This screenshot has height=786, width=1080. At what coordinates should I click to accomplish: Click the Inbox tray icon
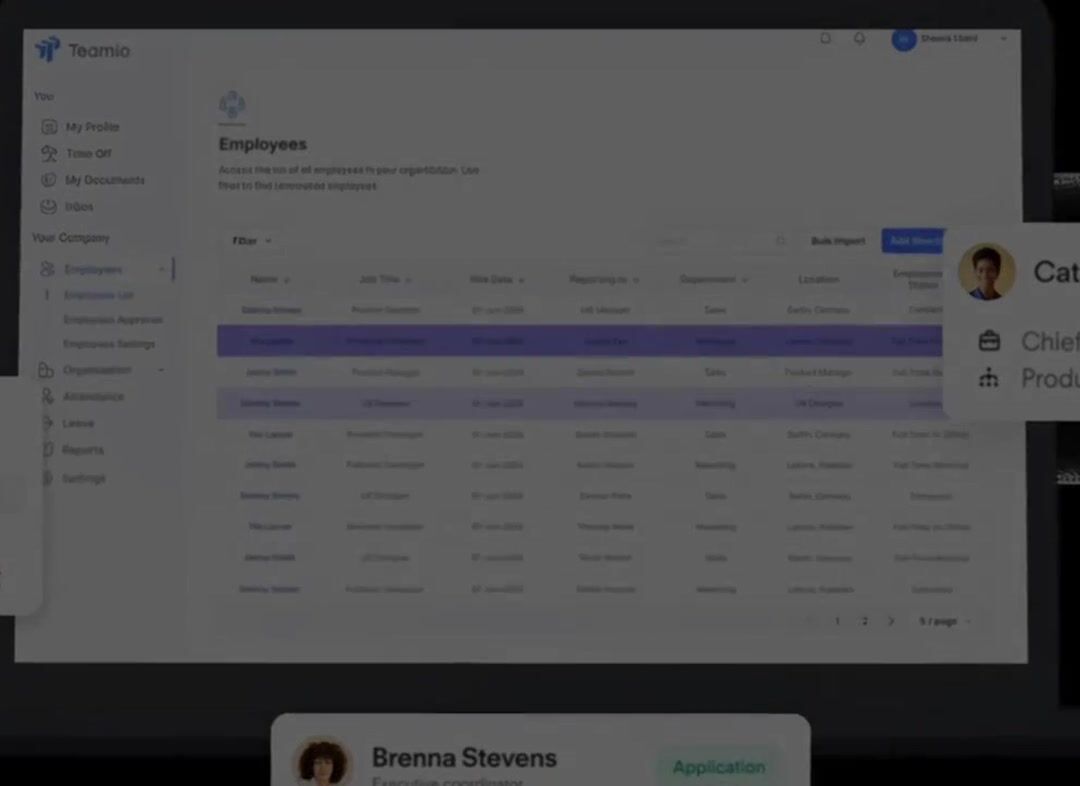click(x=48, y=206)
